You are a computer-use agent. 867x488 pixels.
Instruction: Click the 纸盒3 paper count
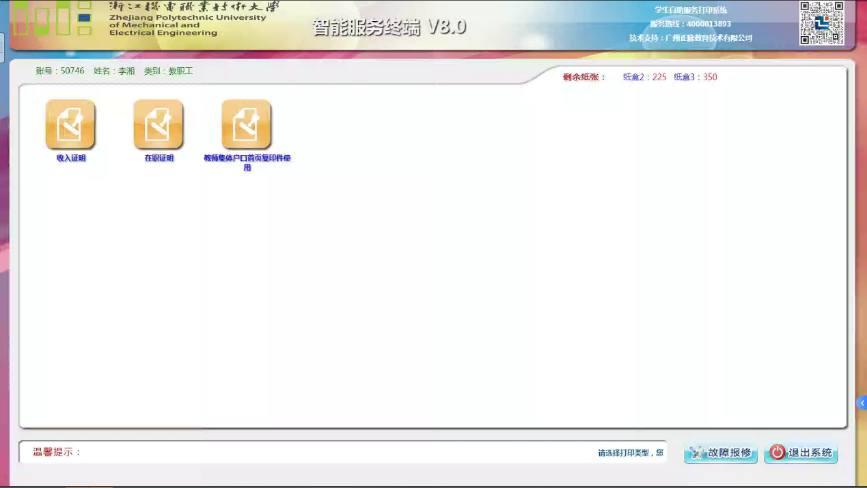click(x=695, y=77)
